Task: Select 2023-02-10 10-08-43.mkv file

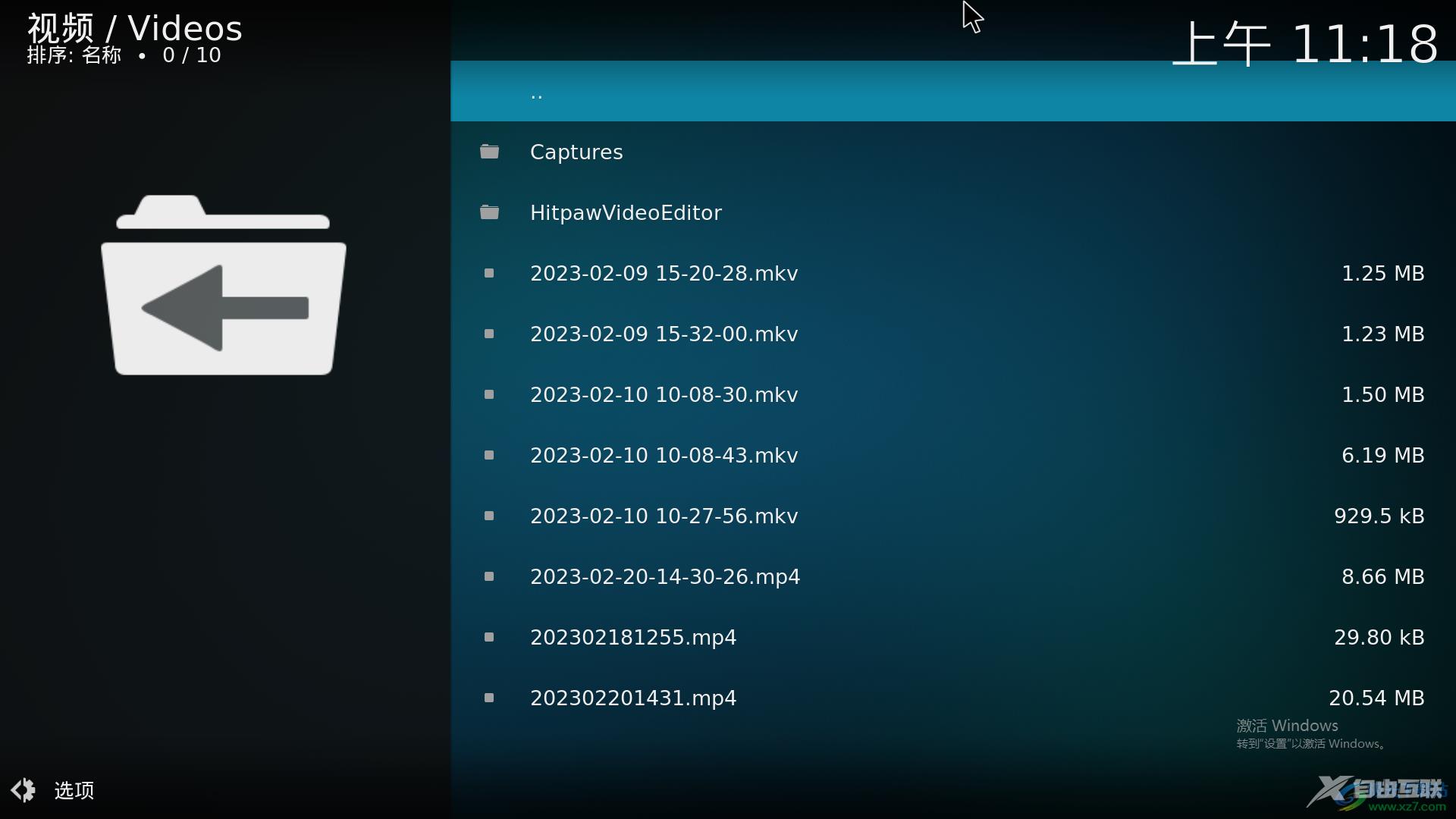Action: [953, 455]
